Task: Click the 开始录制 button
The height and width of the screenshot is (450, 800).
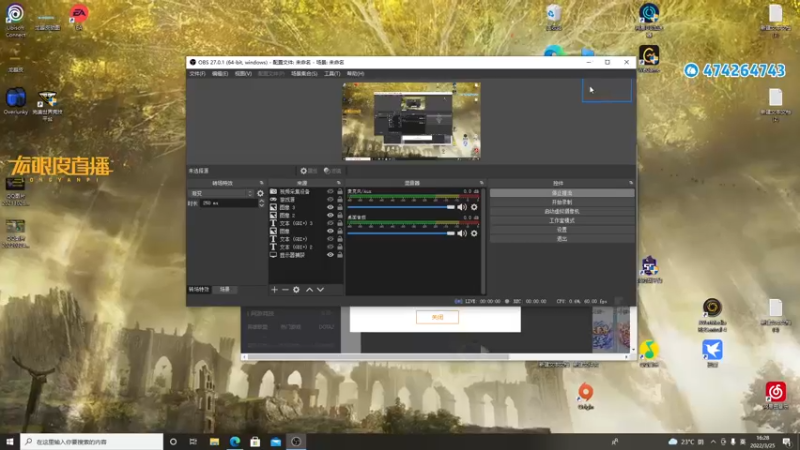Action: point(562,202)
